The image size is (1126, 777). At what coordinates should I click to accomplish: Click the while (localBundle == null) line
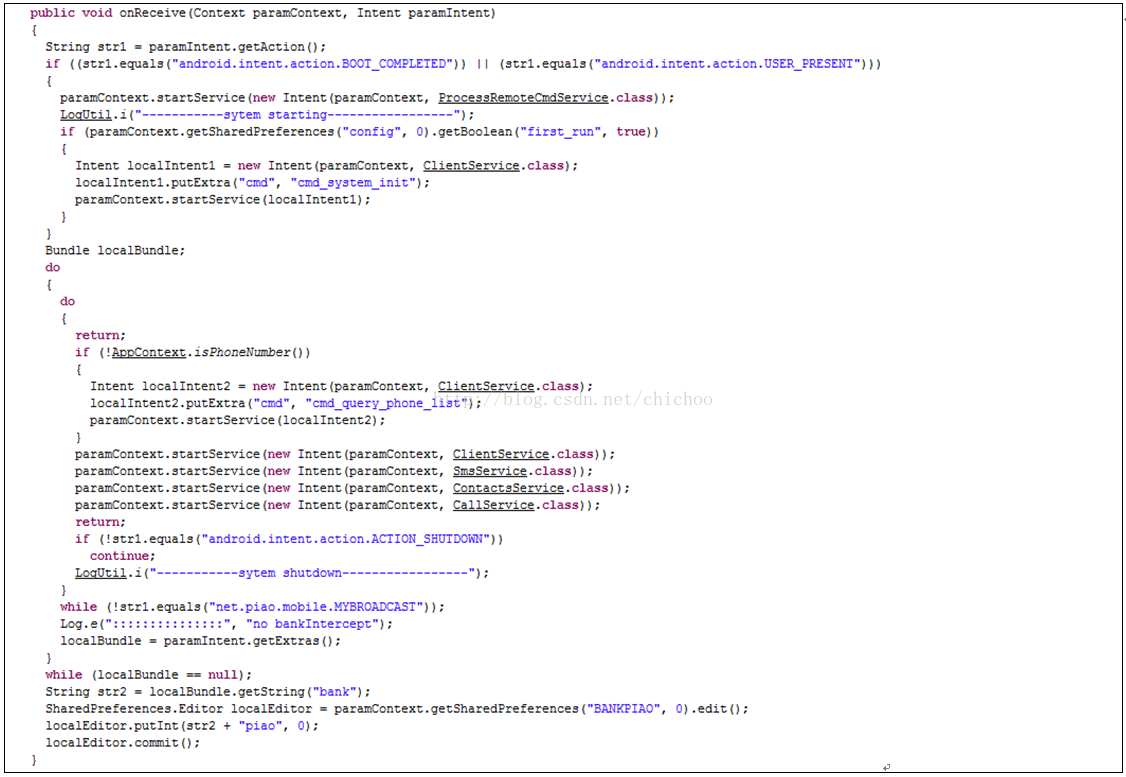click(x=149, y=675)
